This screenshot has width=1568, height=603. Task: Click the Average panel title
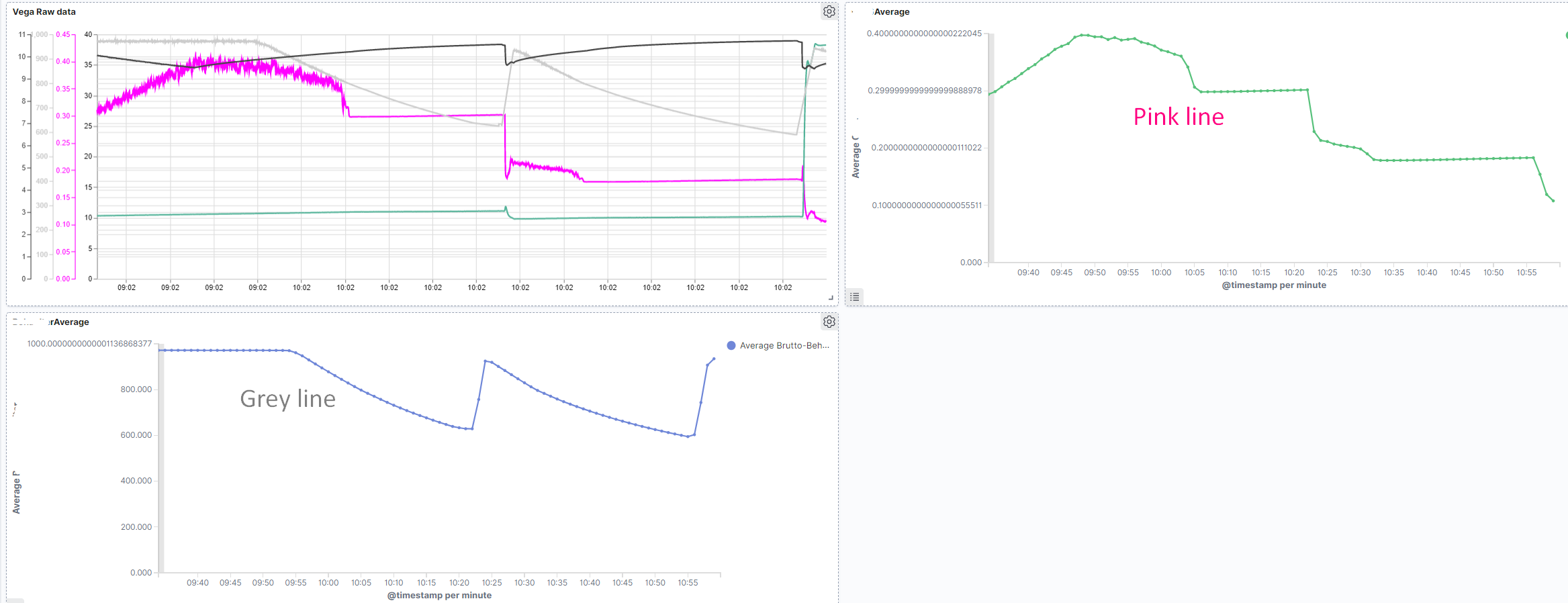892,11
